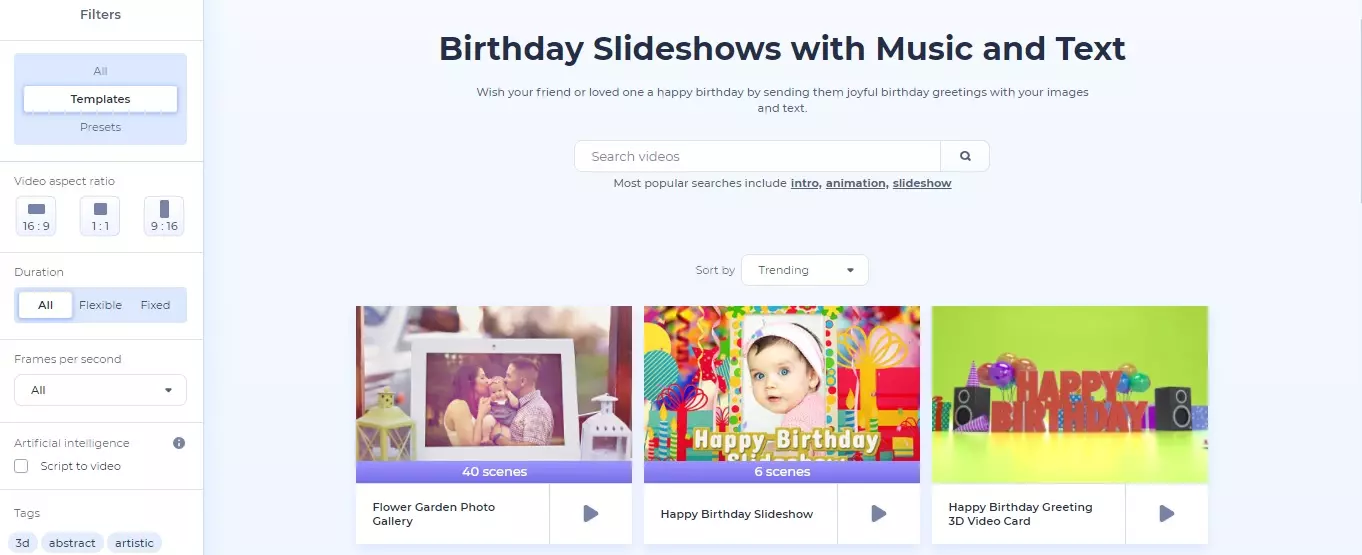Click the search magnifier icon button
This screenshot has width=1362, height=555.
coord(965,156)
